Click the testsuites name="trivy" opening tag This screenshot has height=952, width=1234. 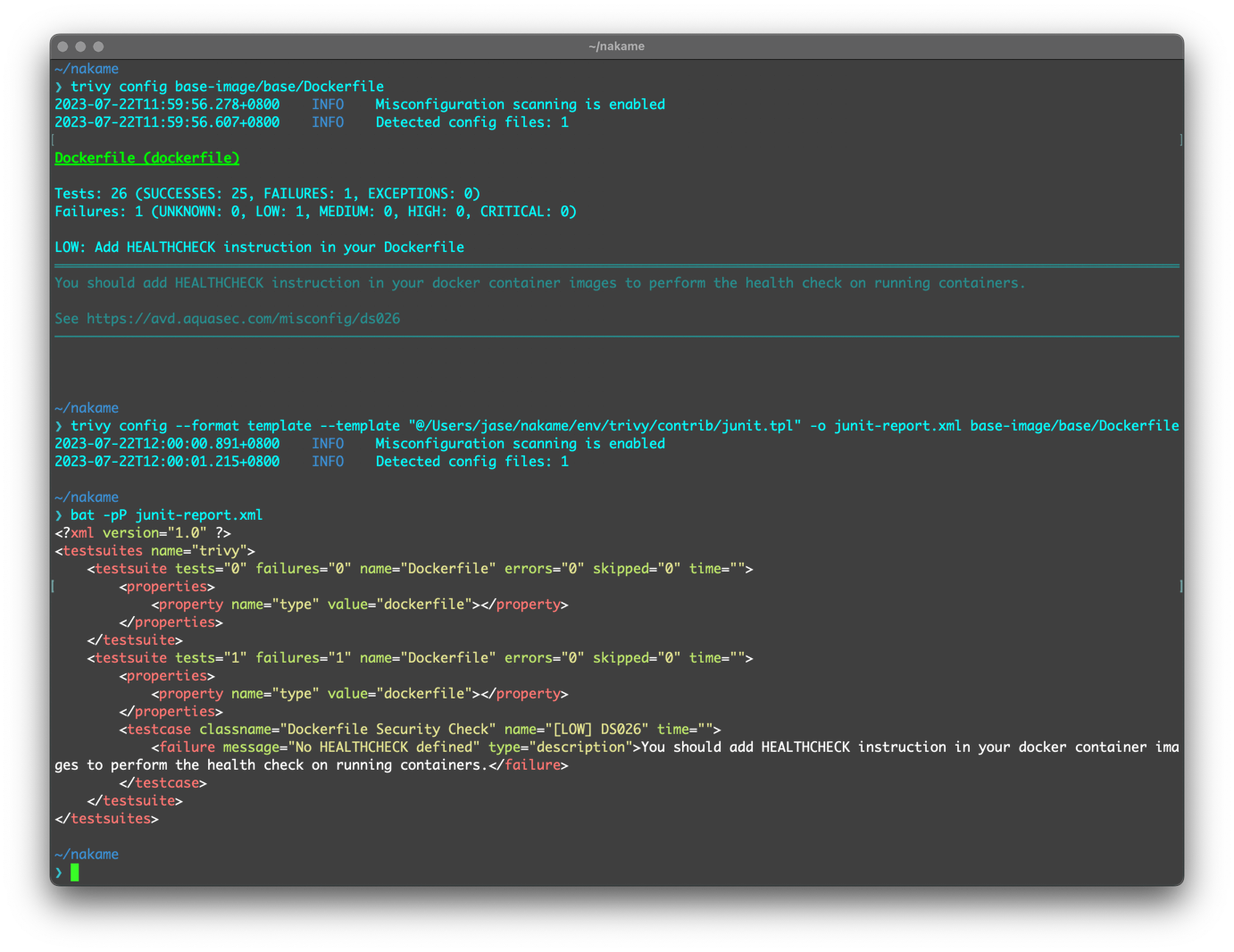[x=154, y=551]
